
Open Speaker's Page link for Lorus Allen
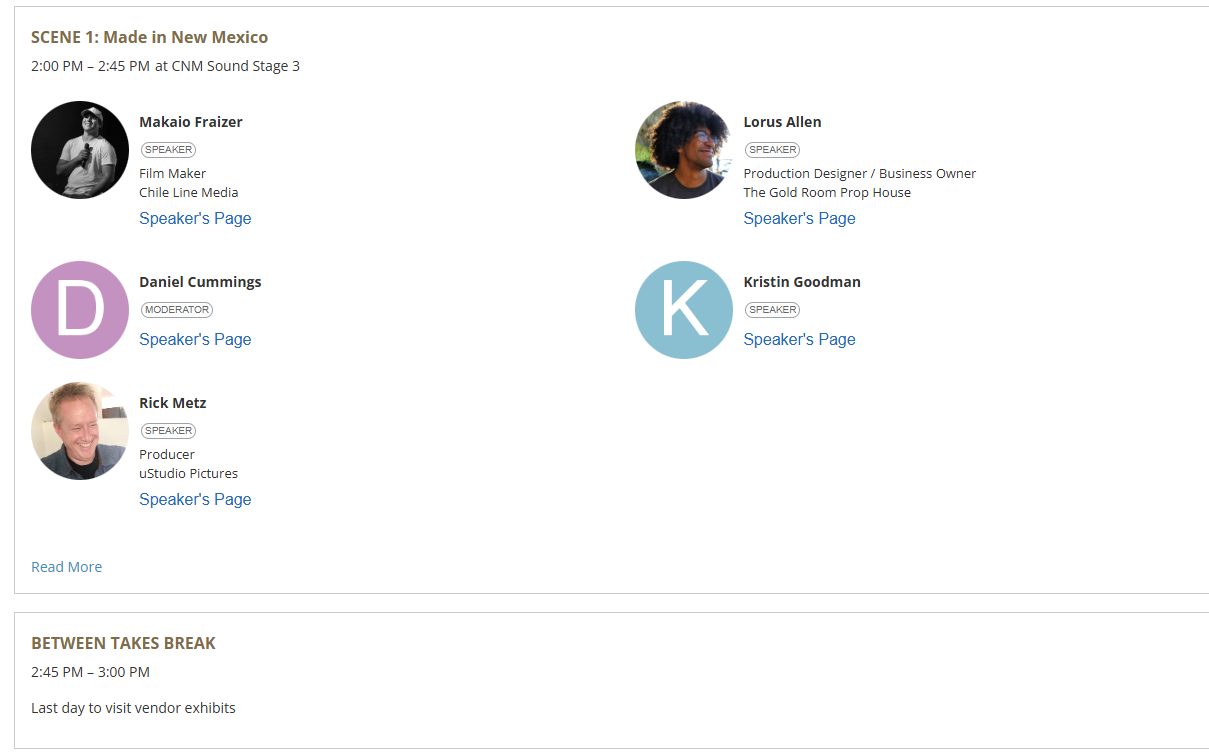pyautogui.click(x=799, y=218)
